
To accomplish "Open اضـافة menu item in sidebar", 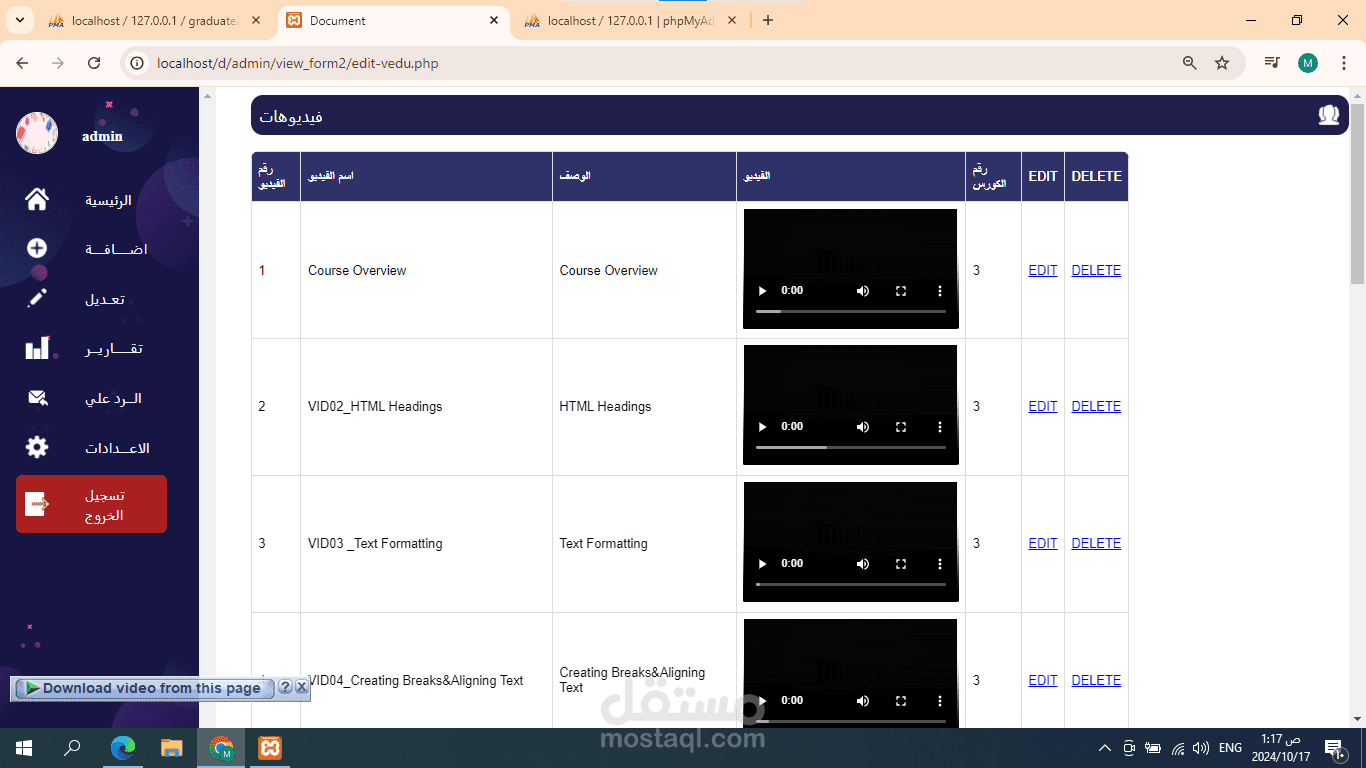I will 116,249.
